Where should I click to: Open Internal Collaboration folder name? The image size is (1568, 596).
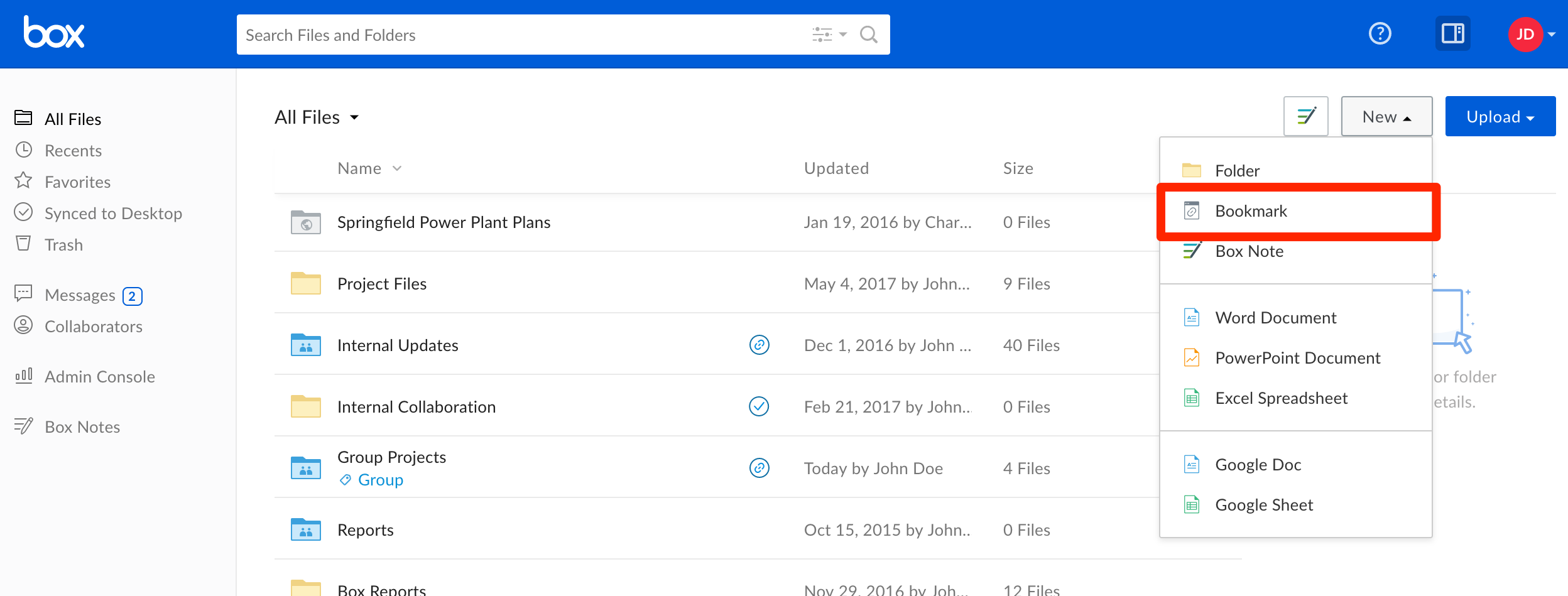(x=416, y=407)
